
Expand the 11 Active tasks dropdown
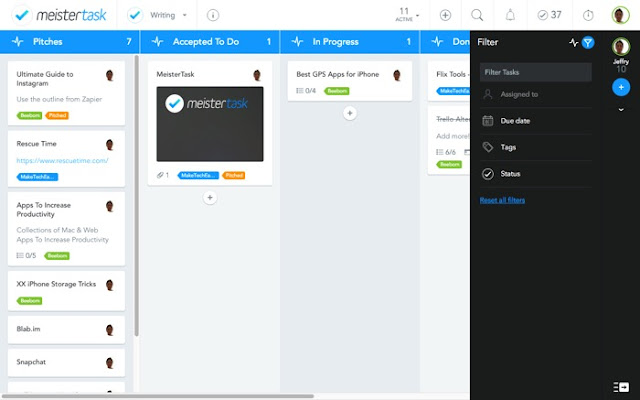(x=407, y=15)
